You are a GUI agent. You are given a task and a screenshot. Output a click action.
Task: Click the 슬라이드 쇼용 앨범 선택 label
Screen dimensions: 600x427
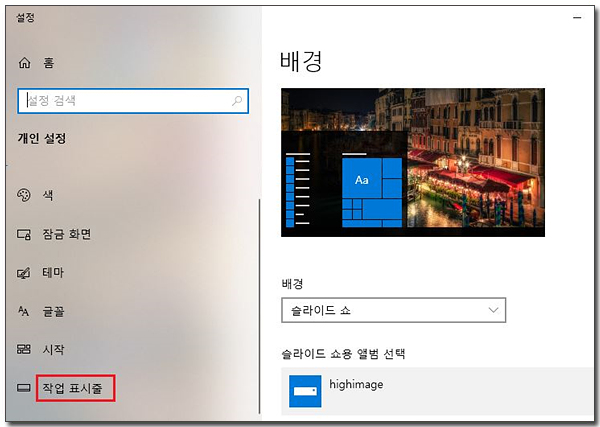point(343,354)
